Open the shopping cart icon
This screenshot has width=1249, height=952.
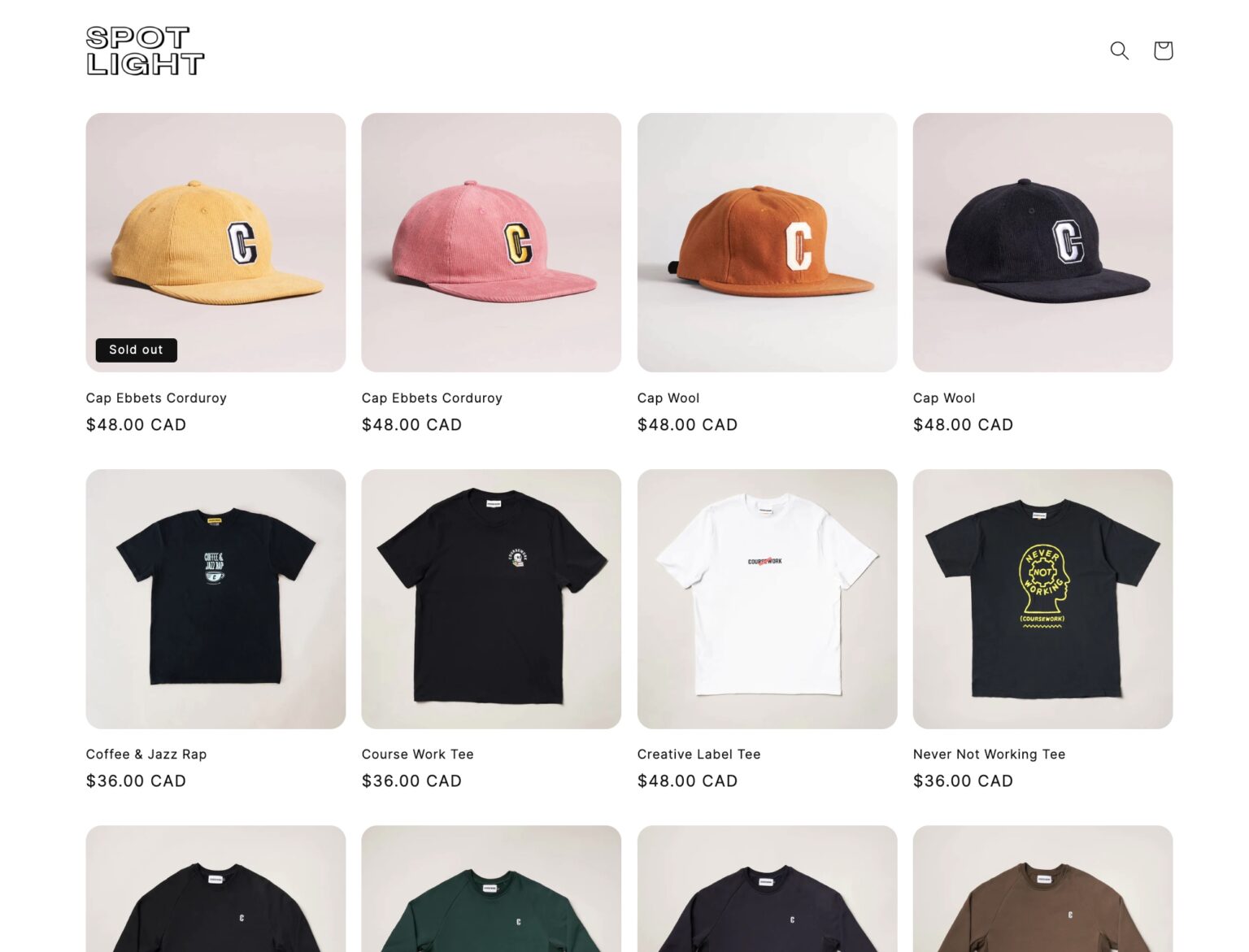click(x=1163, y=50)
